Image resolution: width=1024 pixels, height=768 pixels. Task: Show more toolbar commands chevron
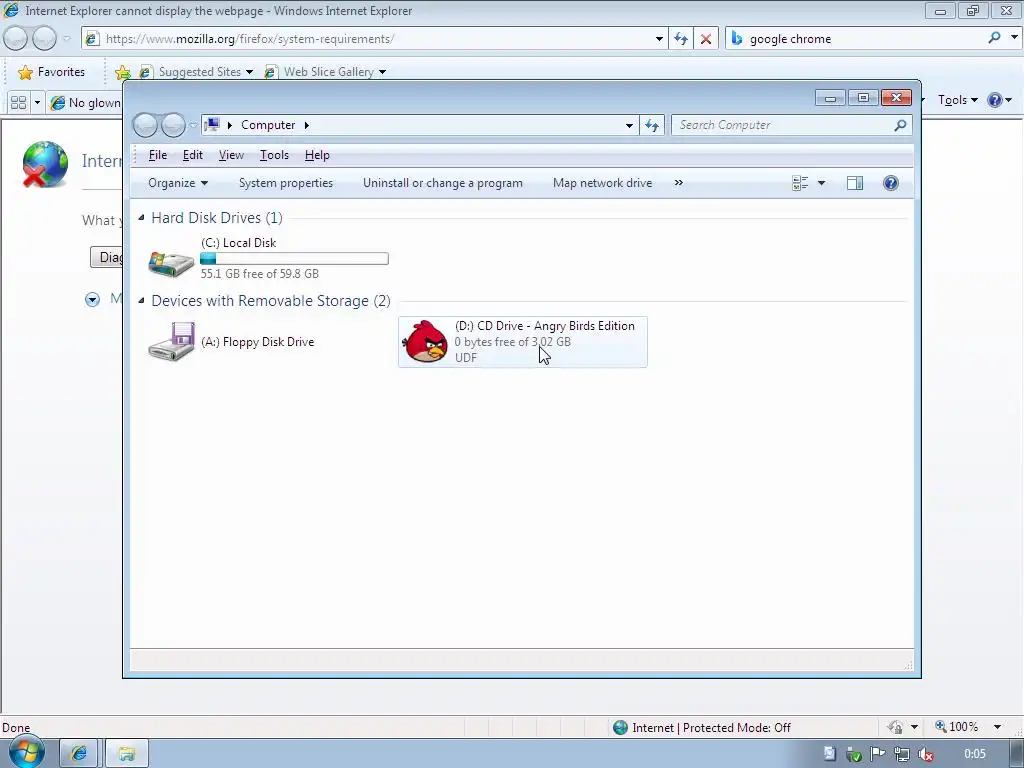click(x=679, y=183)
